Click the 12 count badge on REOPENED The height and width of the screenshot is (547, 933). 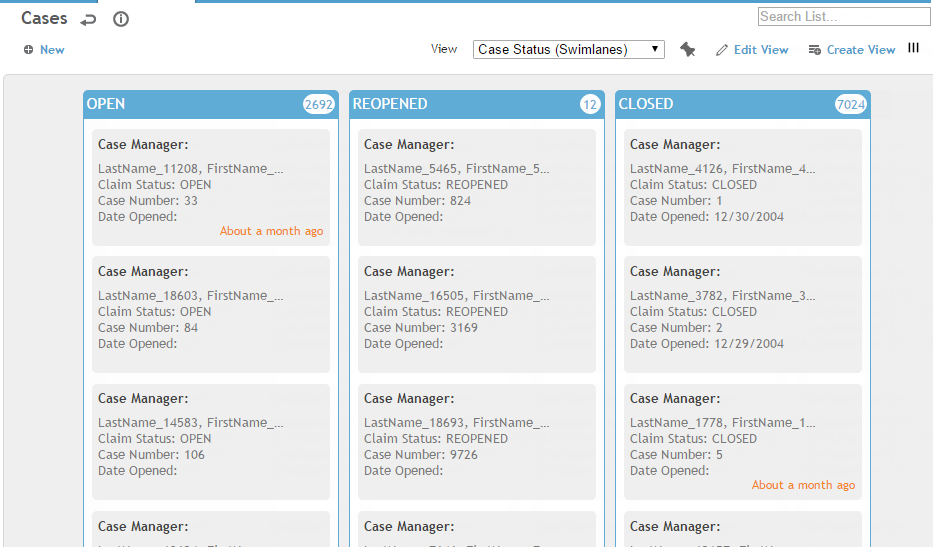click(590, 105)
